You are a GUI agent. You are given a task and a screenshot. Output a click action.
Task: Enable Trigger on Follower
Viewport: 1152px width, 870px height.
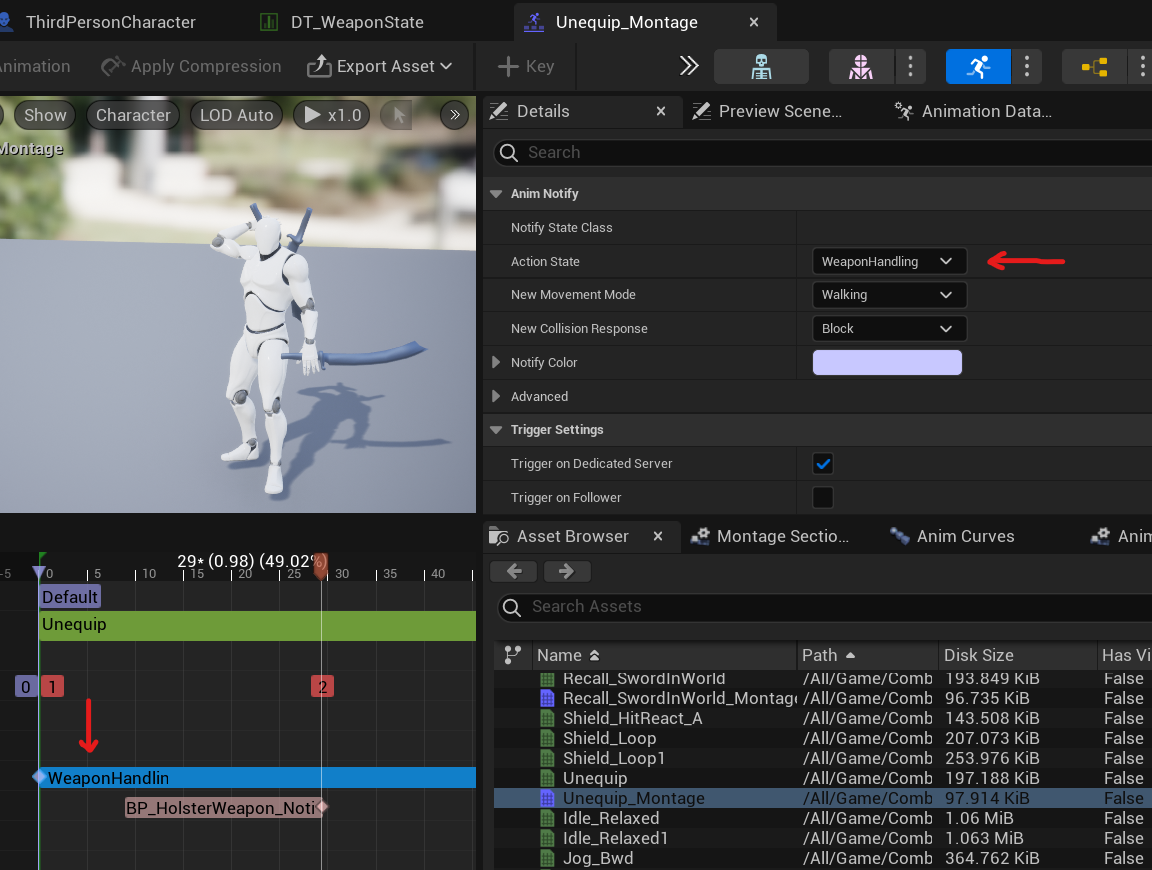tap(823, 497)
